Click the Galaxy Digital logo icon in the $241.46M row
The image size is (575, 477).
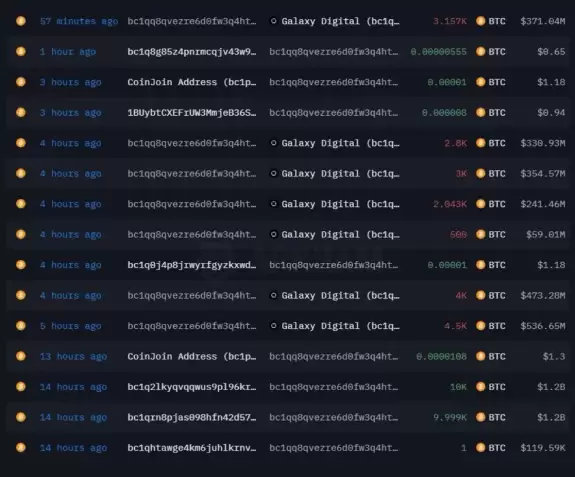(274, 203)
